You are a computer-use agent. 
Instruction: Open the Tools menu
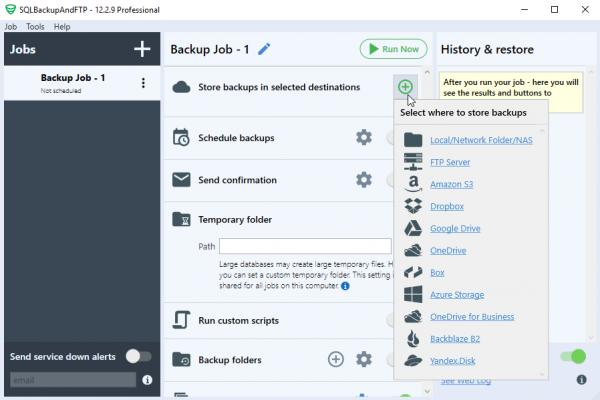[35, 26]
